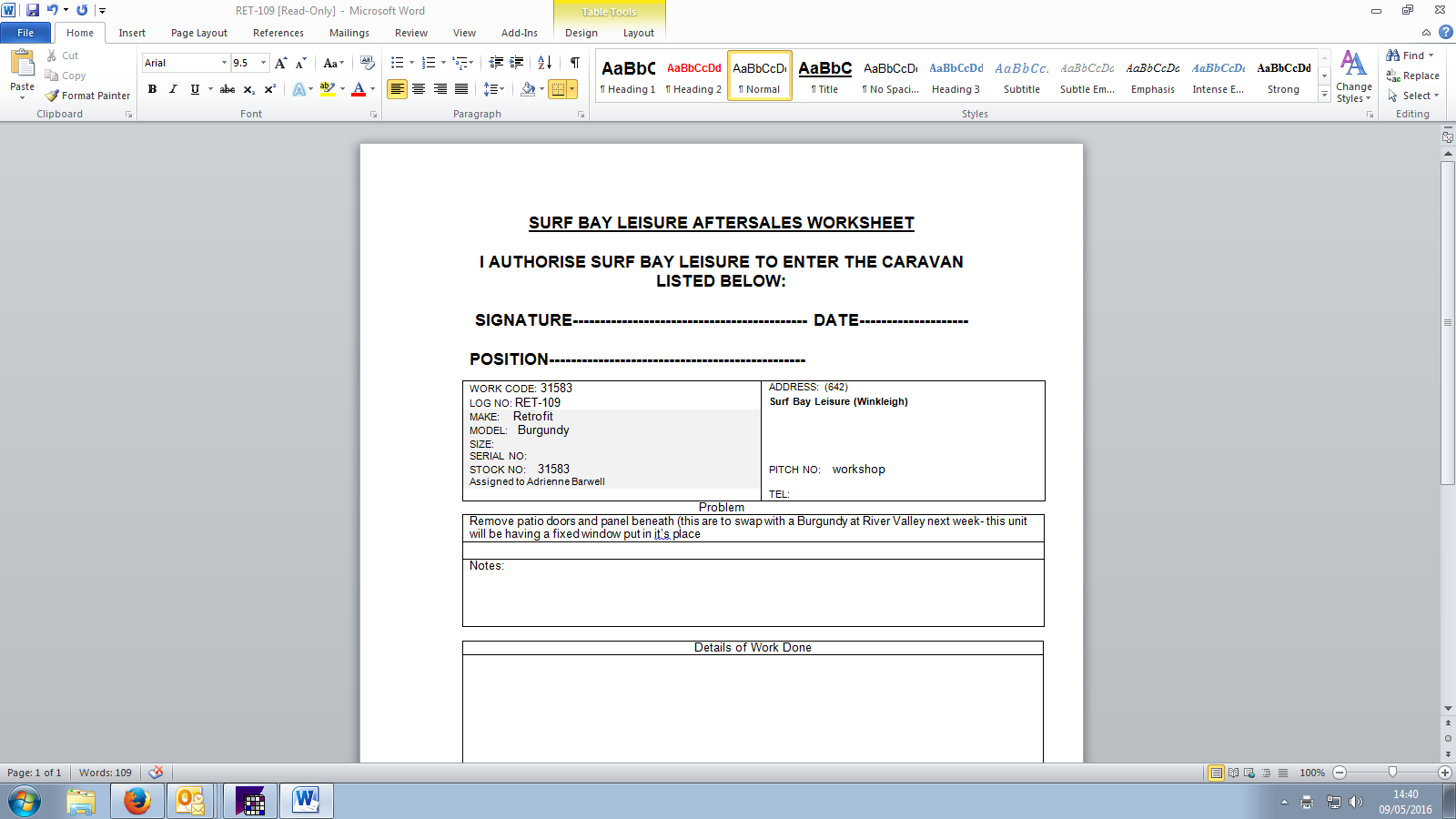
Task: Apply the No Spacing style
Action: (x=890, y=76)
